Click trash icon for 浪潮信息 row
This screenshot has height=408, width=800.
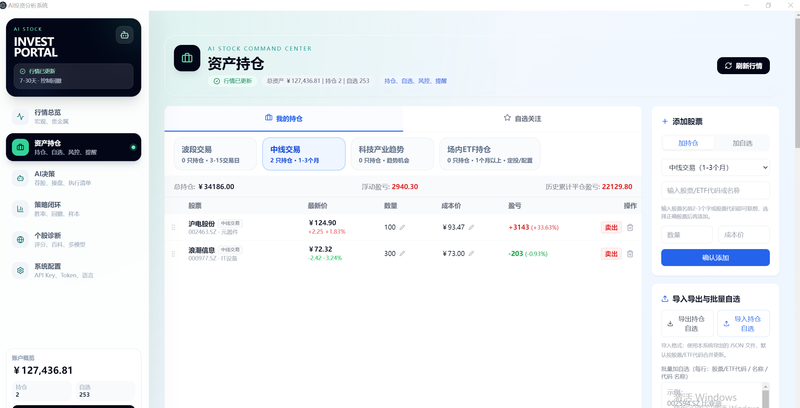click(x=630, y=253)
